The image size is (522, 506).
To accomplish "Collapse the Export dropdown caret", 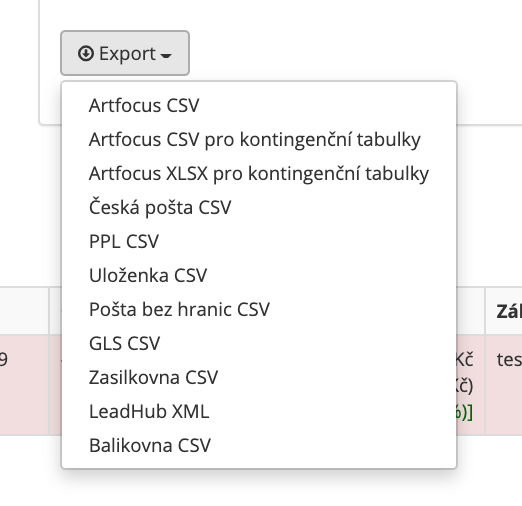I will tap(166, 55).
